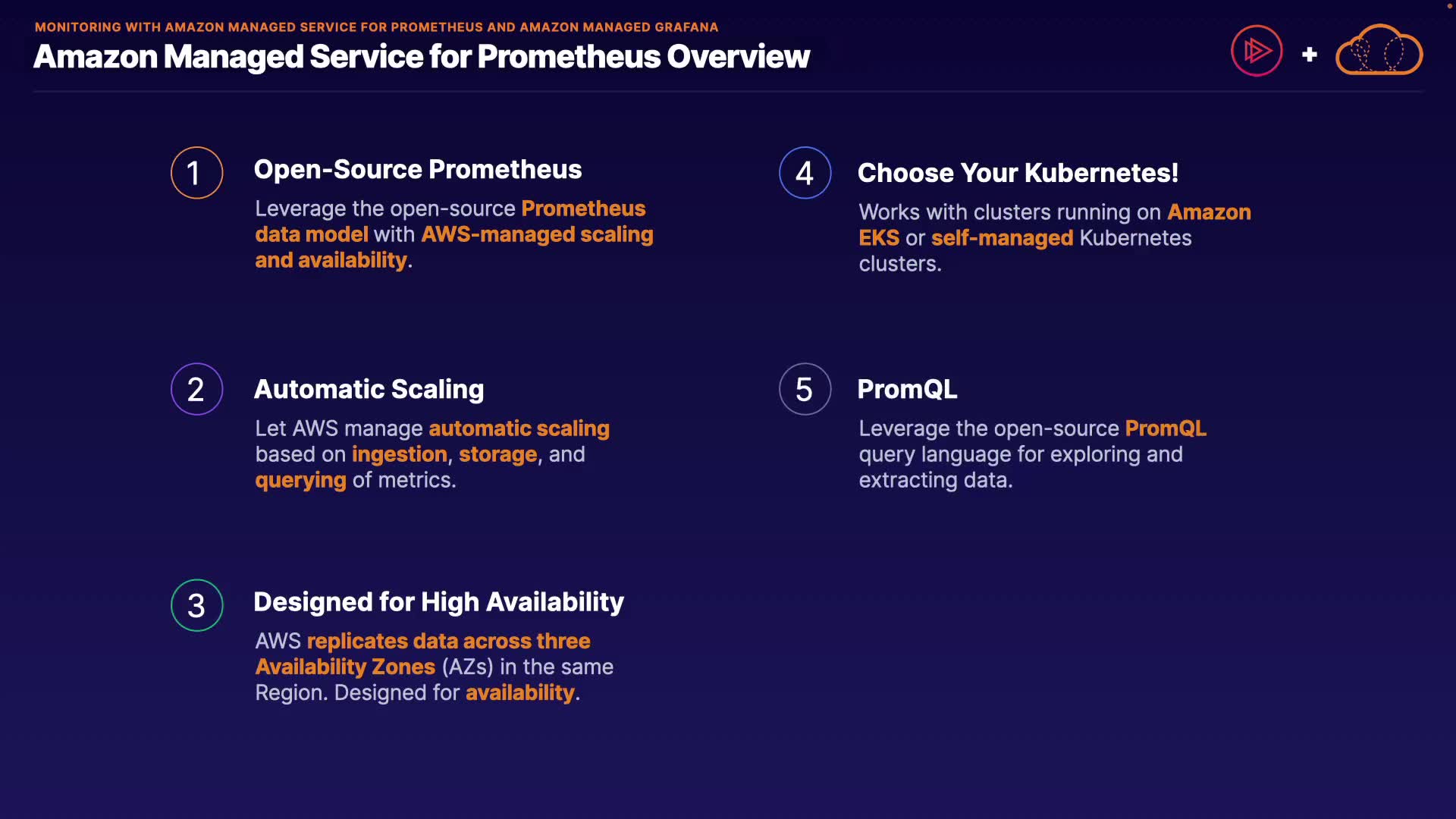Click the 'Automatic Scaling' heading

pos(369,389)
